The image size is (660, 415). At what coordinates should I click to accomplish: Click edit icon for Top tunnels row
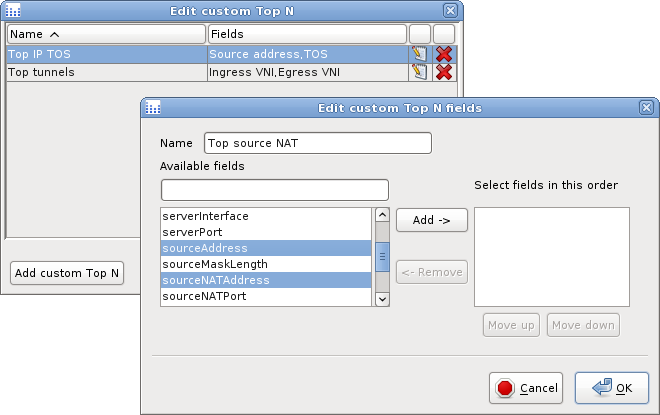[x=419, y=72]
